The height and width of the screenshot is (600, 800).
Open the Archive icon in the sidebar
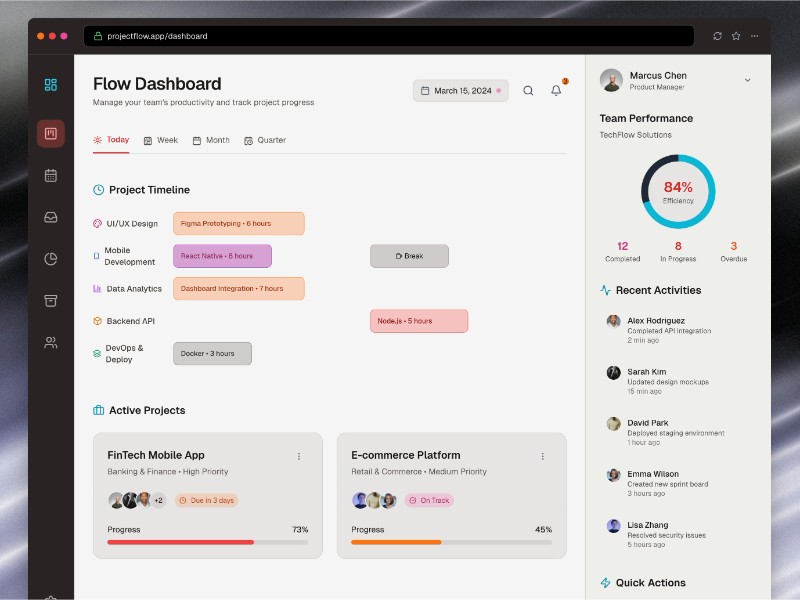[51, 300]
